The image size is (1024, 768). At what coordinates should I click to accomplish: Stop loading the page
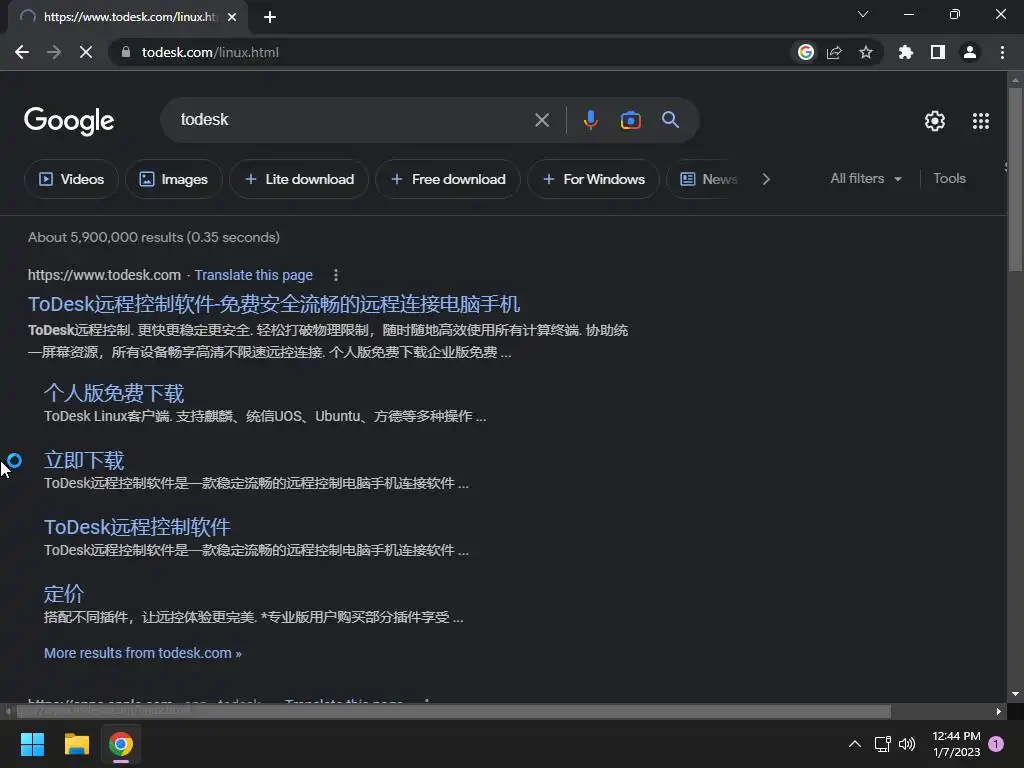point(86,52)
